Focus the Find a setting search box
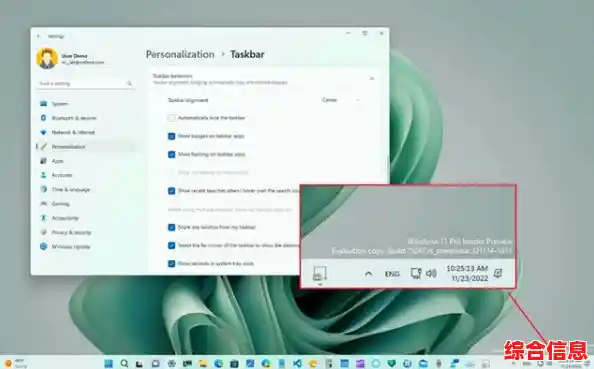Viewport: 594px width, 369px height. point(85,83)
